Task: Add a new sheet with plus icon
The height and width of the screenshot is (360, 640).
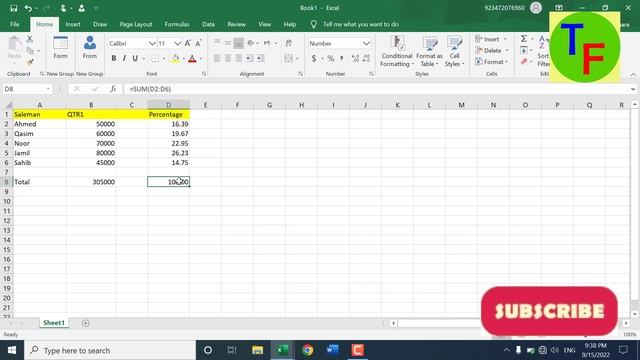Action: click(x=85, y=323)
